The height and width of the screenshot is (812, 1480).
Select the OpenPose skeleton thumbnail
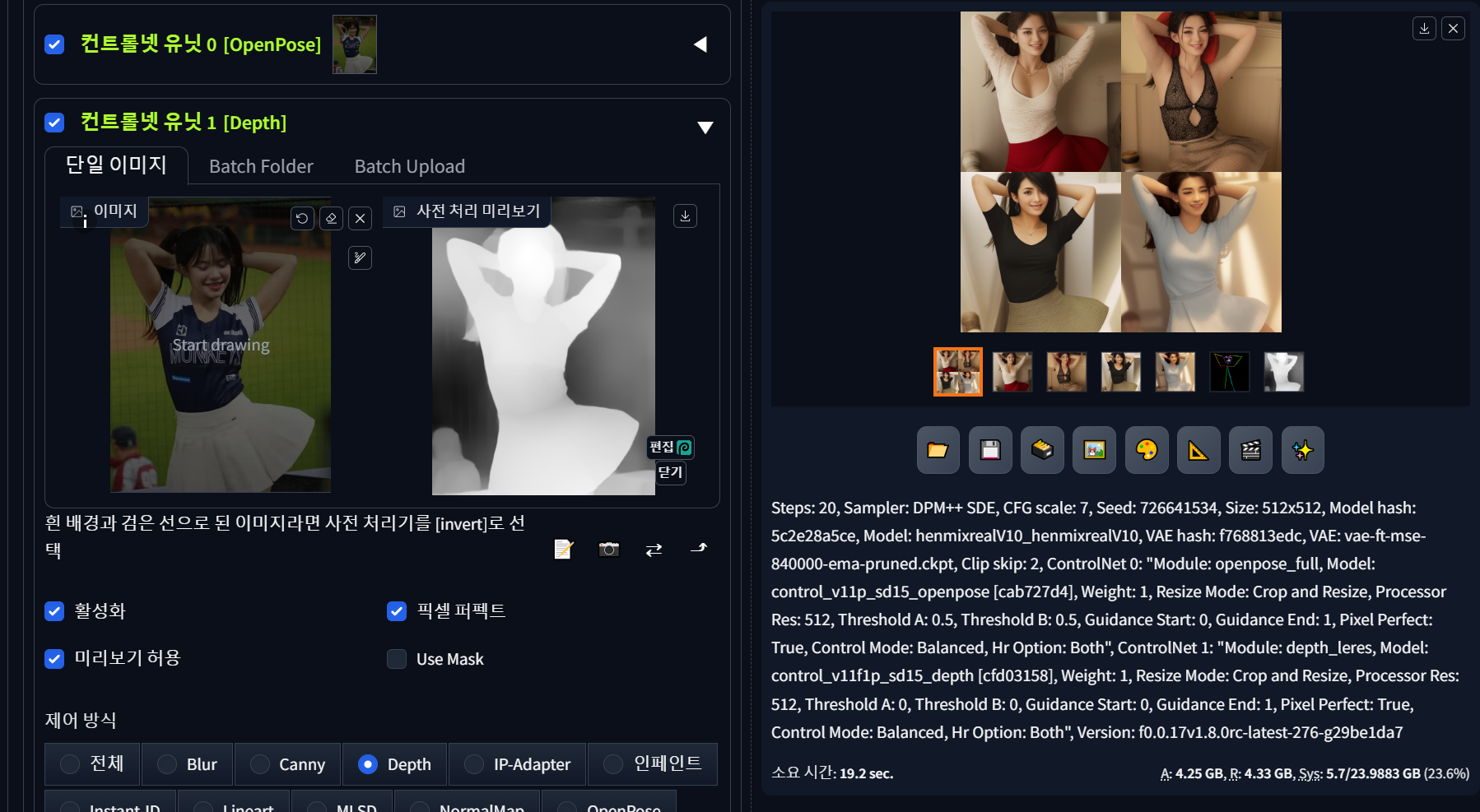(x=1229, y=371)
